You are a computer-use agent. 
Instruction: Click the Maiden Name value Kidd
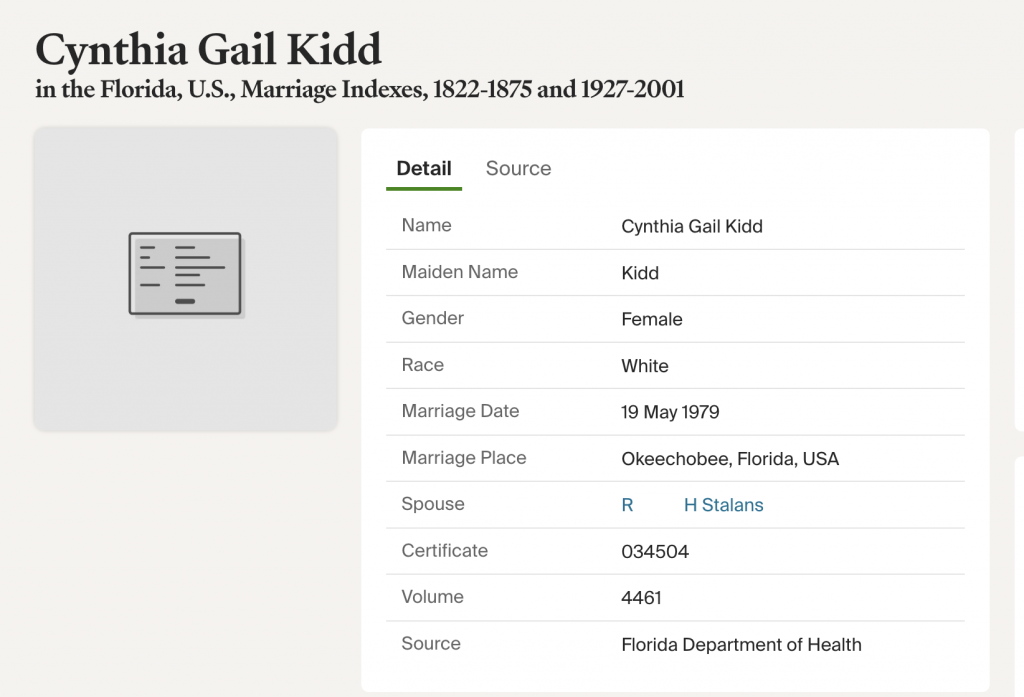click(640, 273)
